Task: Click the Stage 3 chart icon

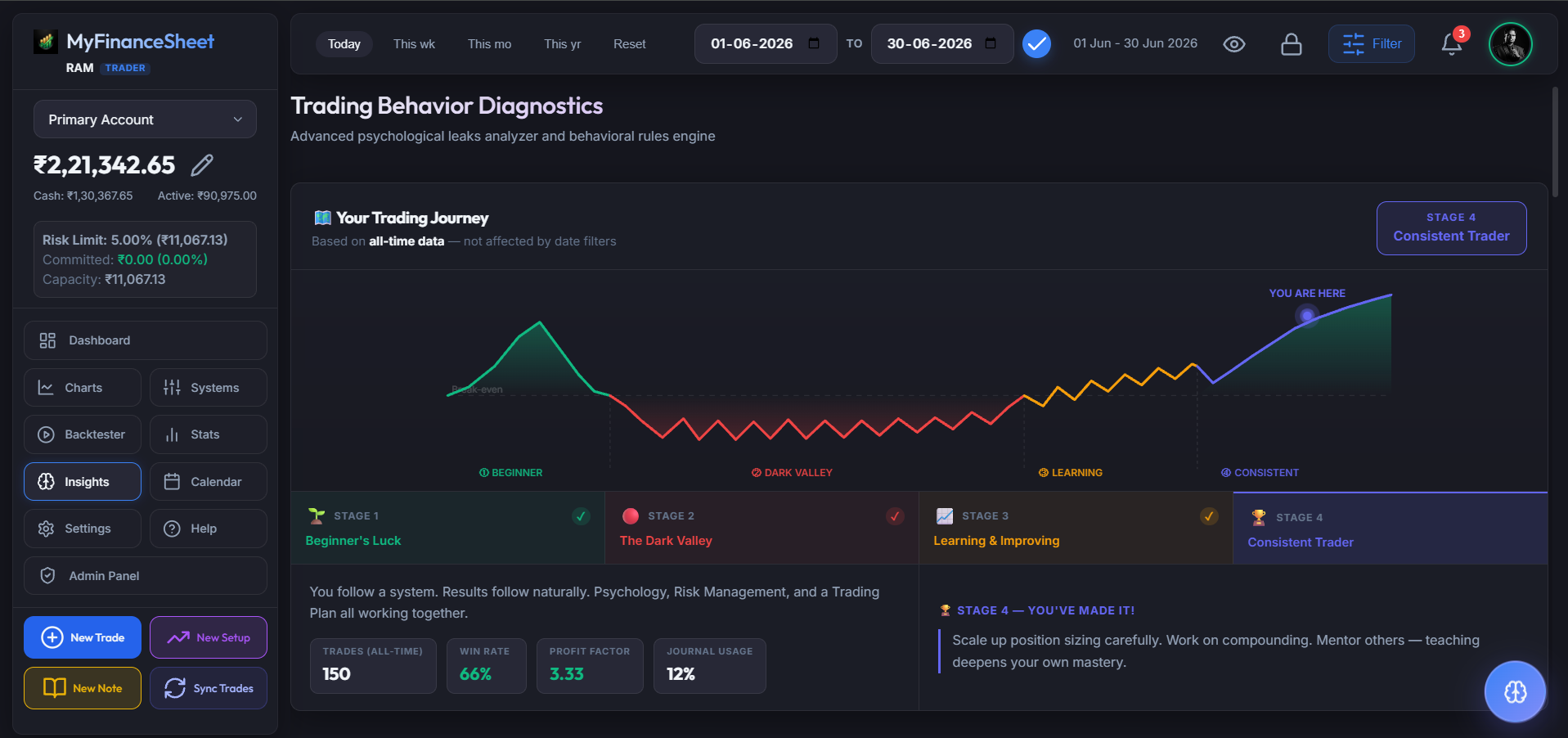Action: tap(945, 516)
